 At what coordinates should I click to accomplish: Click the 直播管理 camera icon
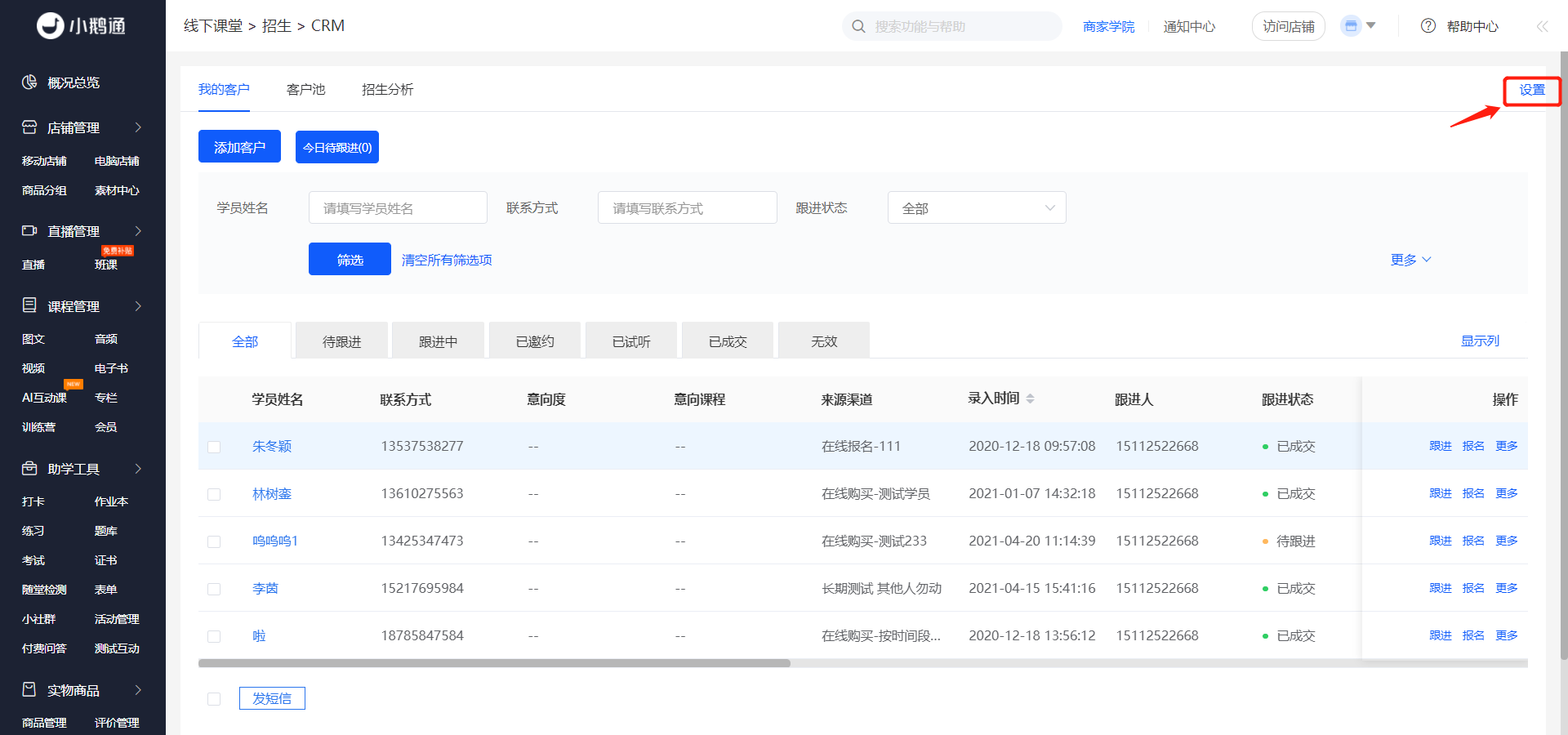[x=29, y=231]
